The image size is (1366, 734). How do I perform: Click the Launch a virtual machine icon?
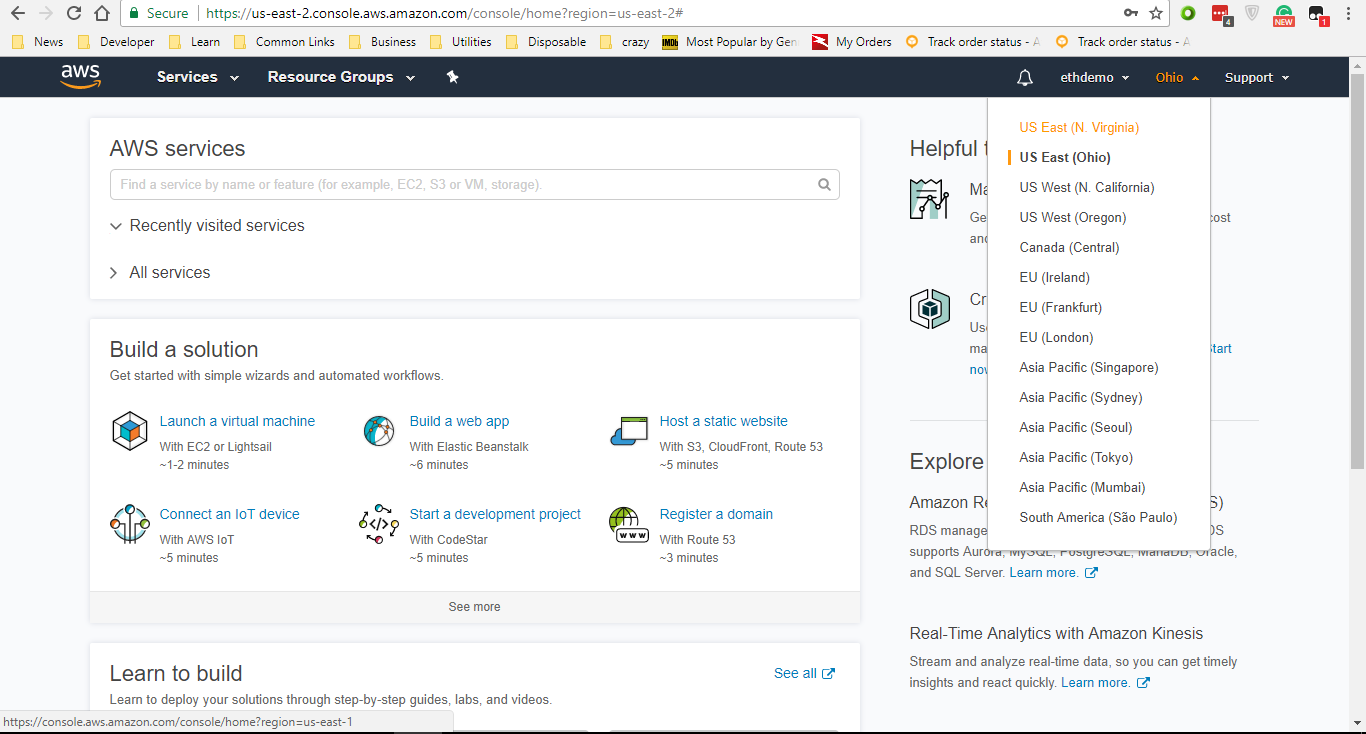tap(129, 431)
